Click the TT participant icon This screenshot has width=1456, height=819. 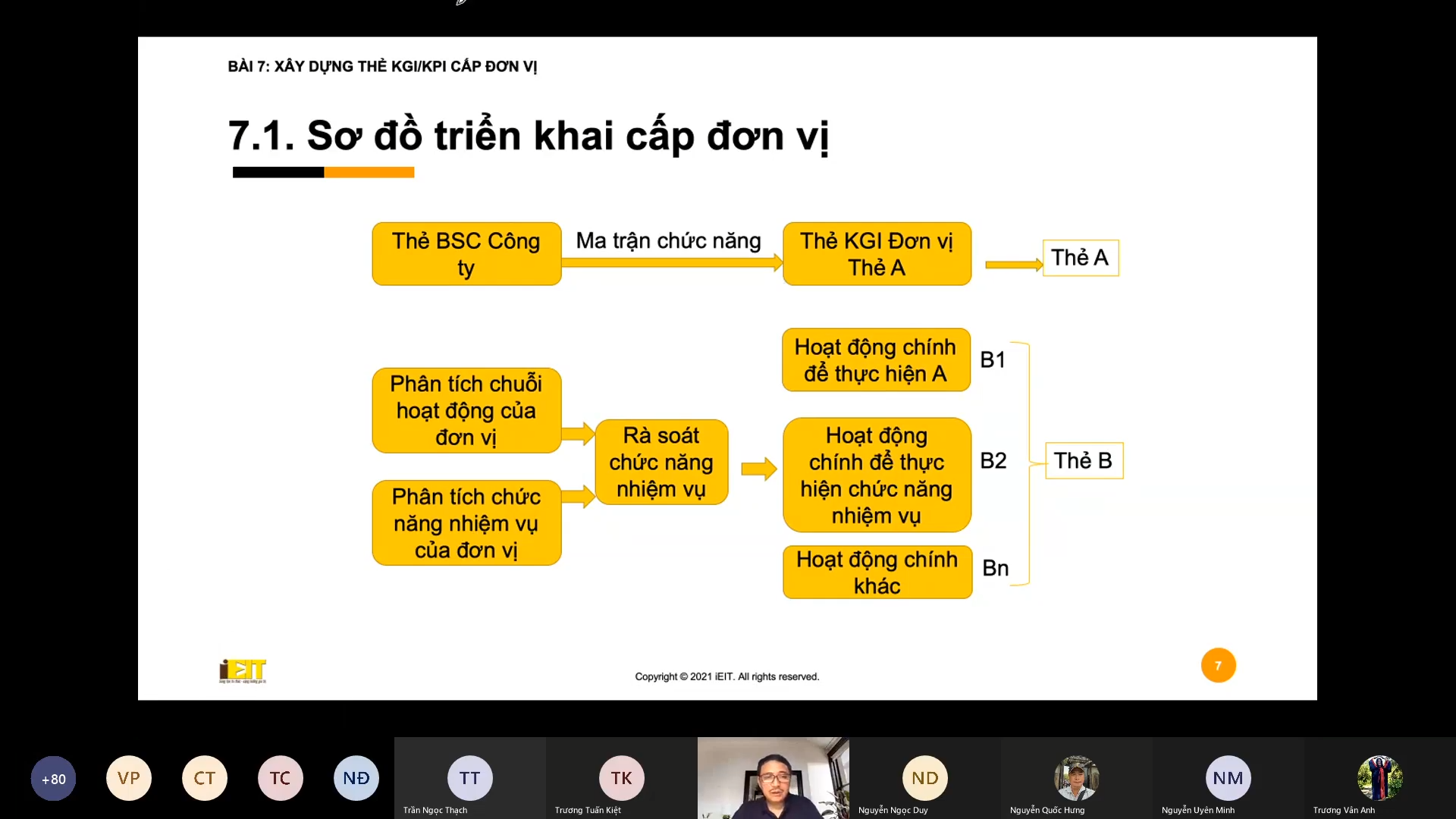coord(468,778)
